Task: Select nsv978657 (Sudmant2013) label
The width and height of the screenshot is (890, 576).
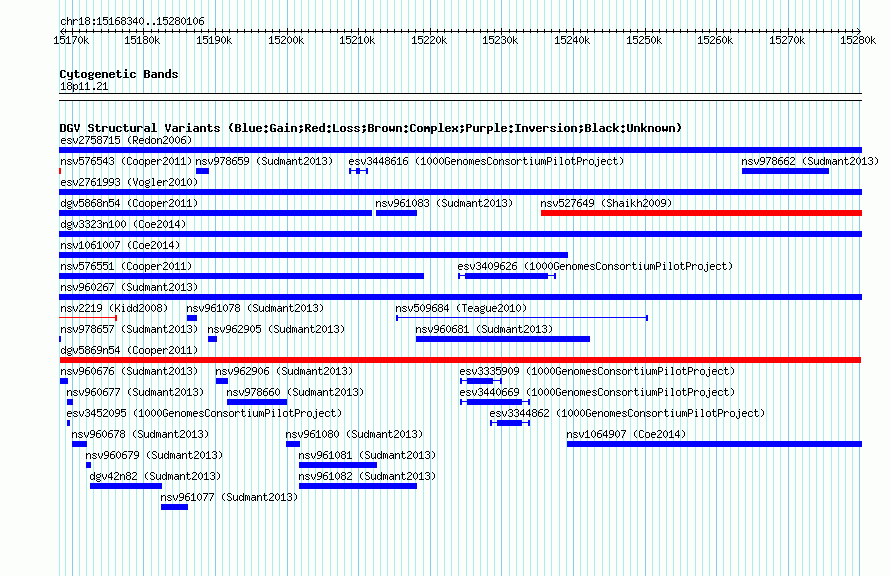Action: pos(129,329)
